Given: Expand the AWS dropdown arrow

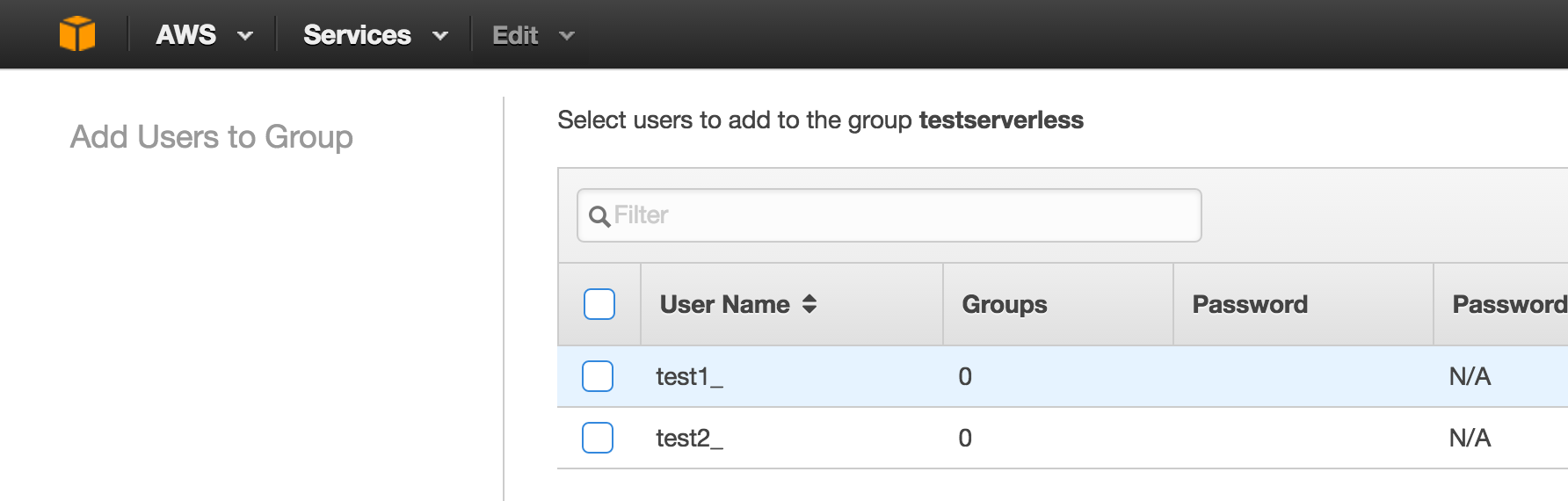Looking at the screenshot, I should click(245, 36).
